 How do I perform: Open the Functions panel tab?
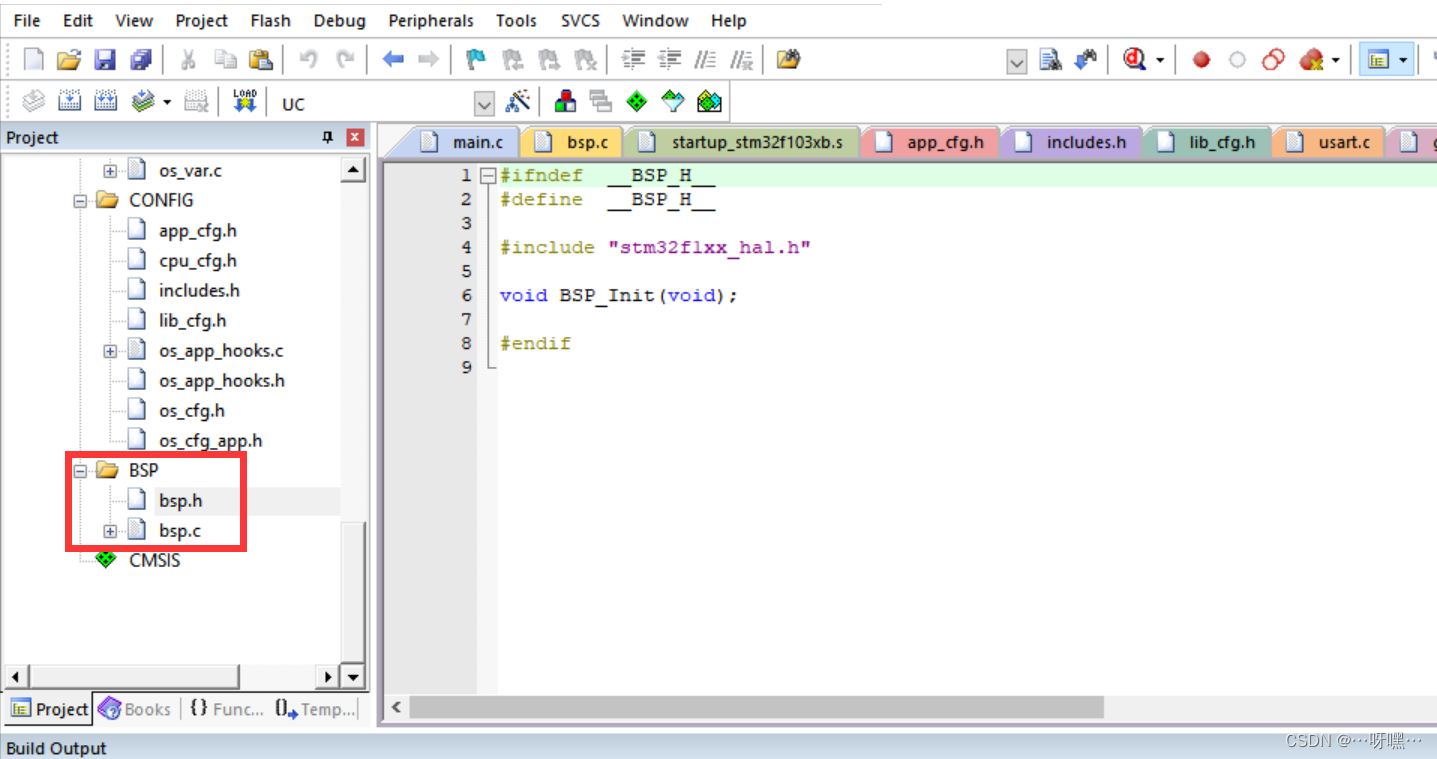point(226,709)
